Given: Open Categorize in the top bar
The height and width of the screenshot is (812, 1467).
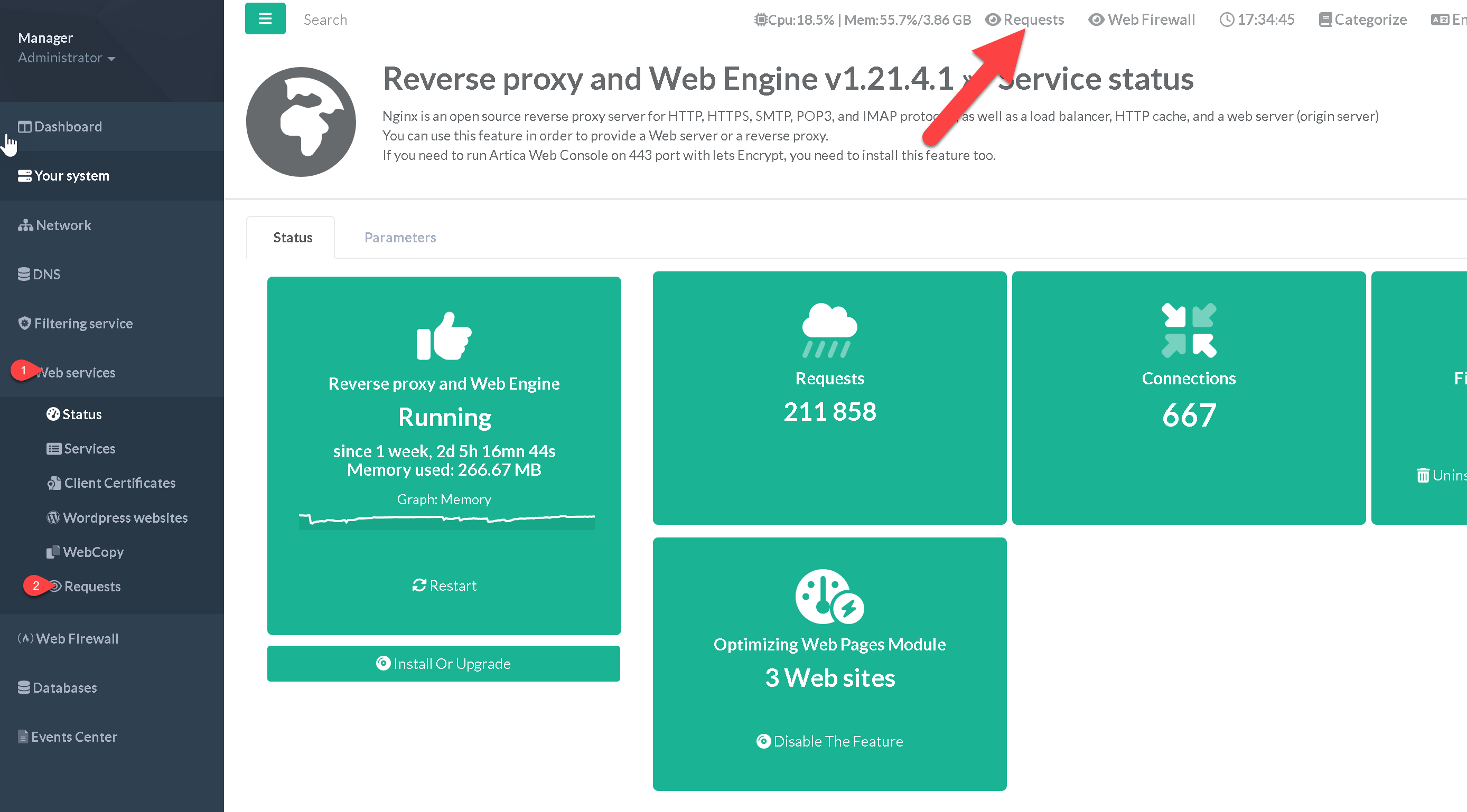Looking at the screenshot, I should (1362, 20).
